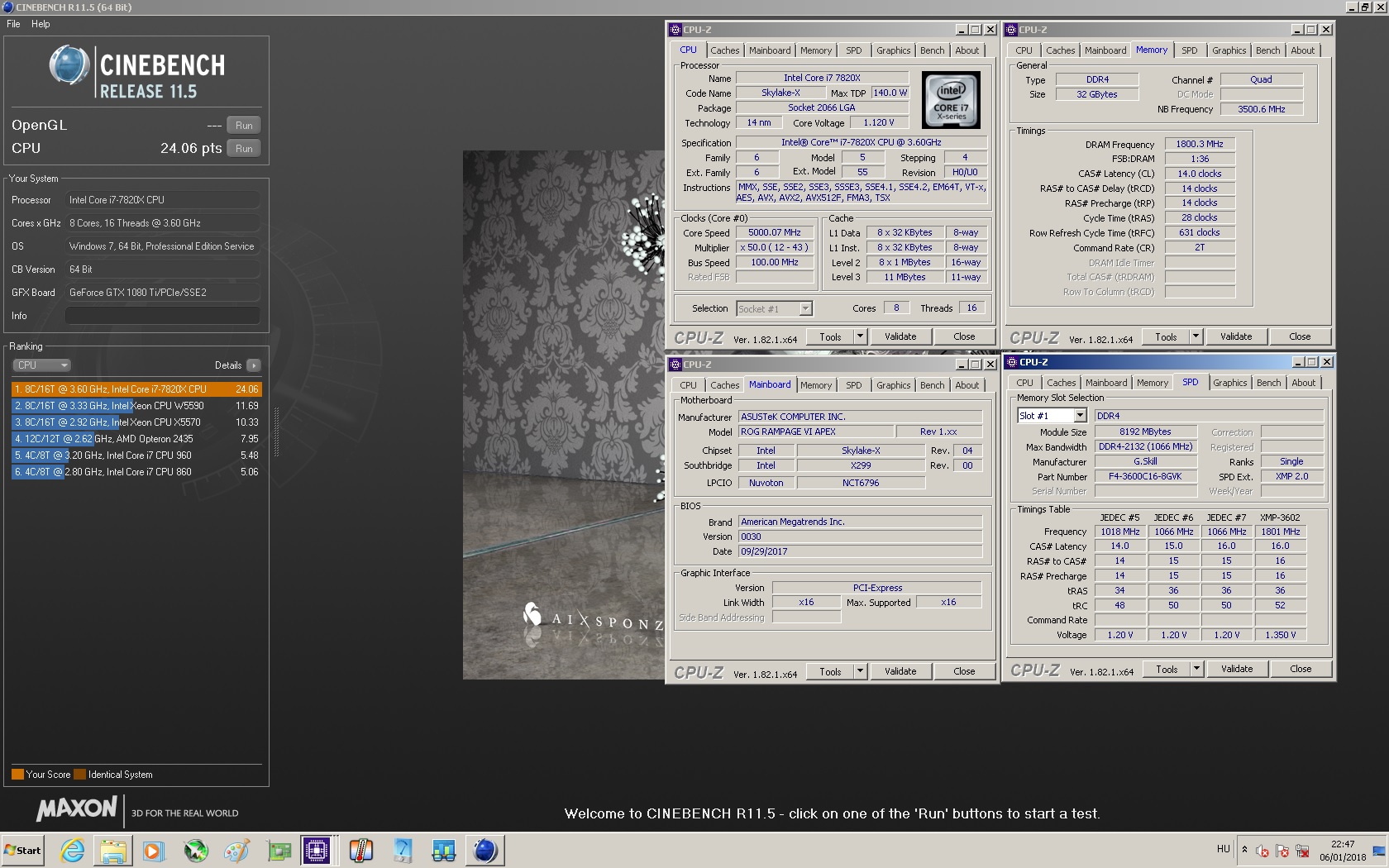Select About tab in Mainboard window
Image resolution: width=1389 pixels, height=868 pixels.
pyautogui.click(x=967, y=385)
